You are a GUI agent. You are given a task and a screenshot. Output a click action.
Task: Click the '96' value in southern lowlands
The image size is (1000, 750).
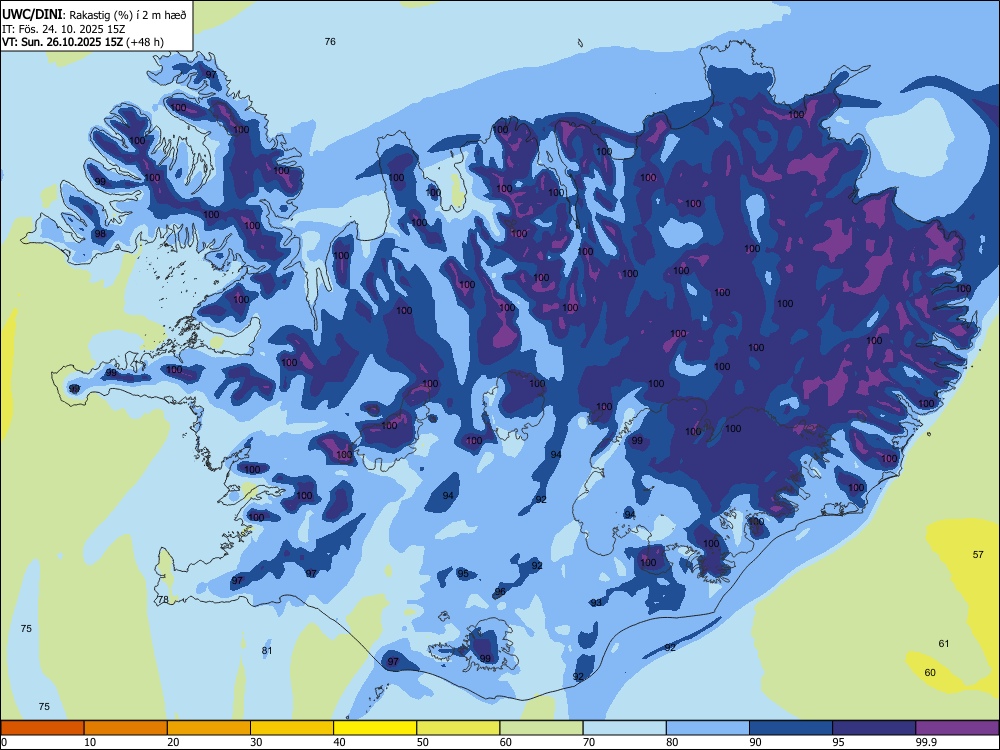500,591
